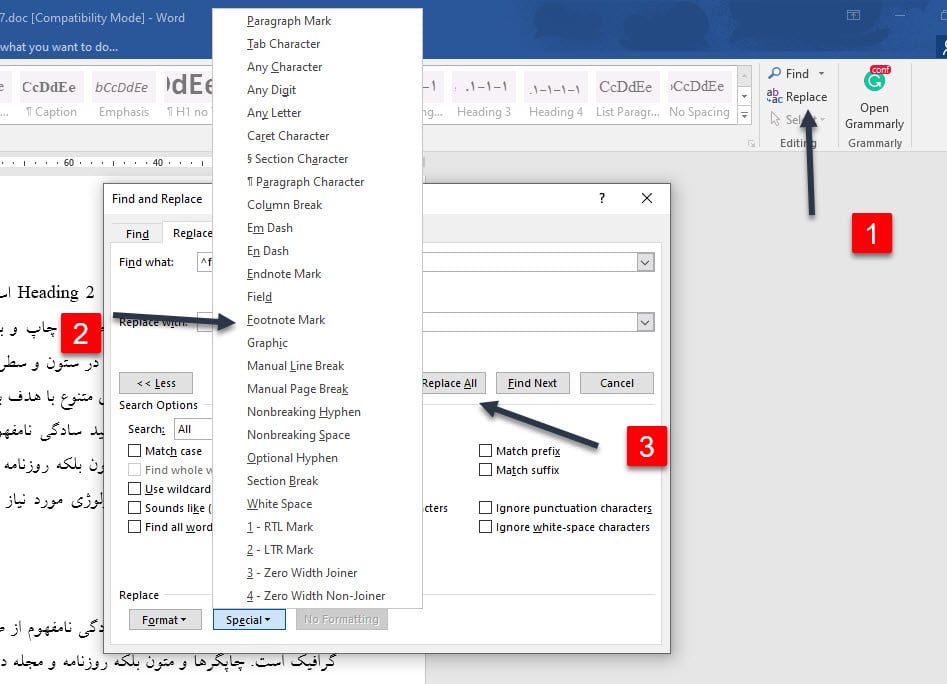947x684 pixels.
Task: Choose Tab Character from Special menu
Action: (317, 44)
